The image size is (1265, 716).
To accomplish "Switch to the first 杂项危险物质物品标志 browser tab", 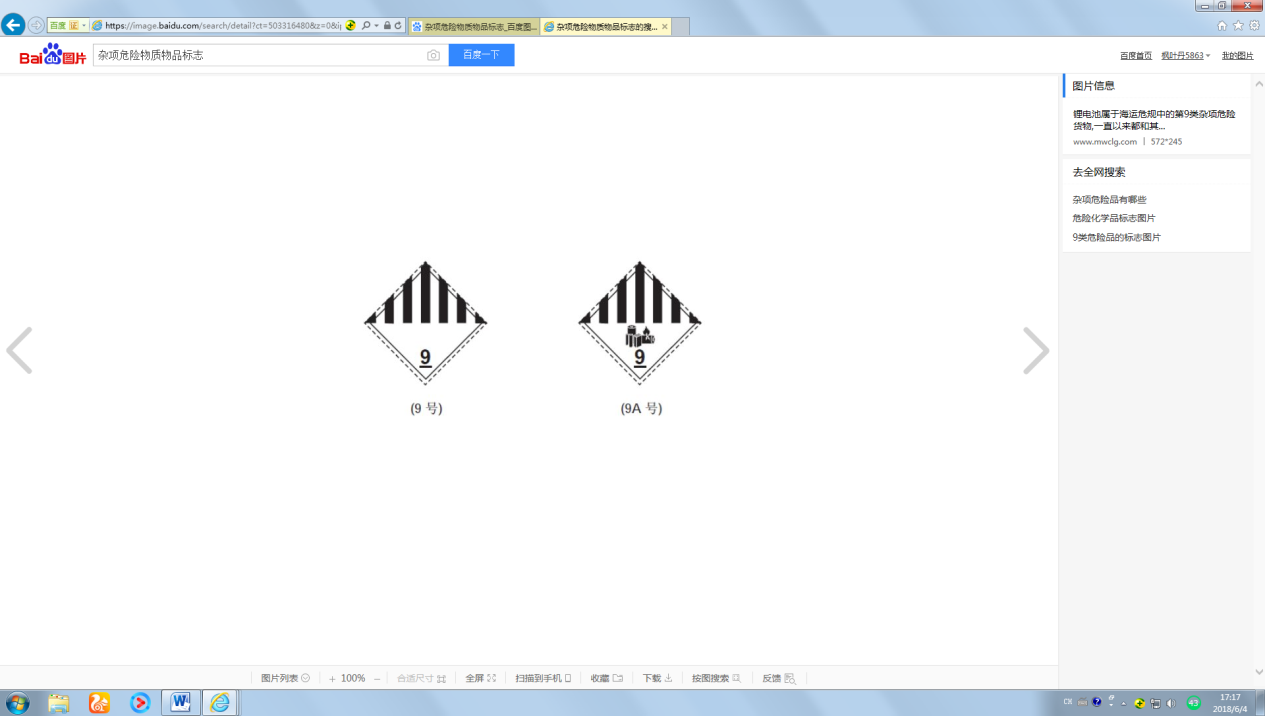I will [474, 27].
